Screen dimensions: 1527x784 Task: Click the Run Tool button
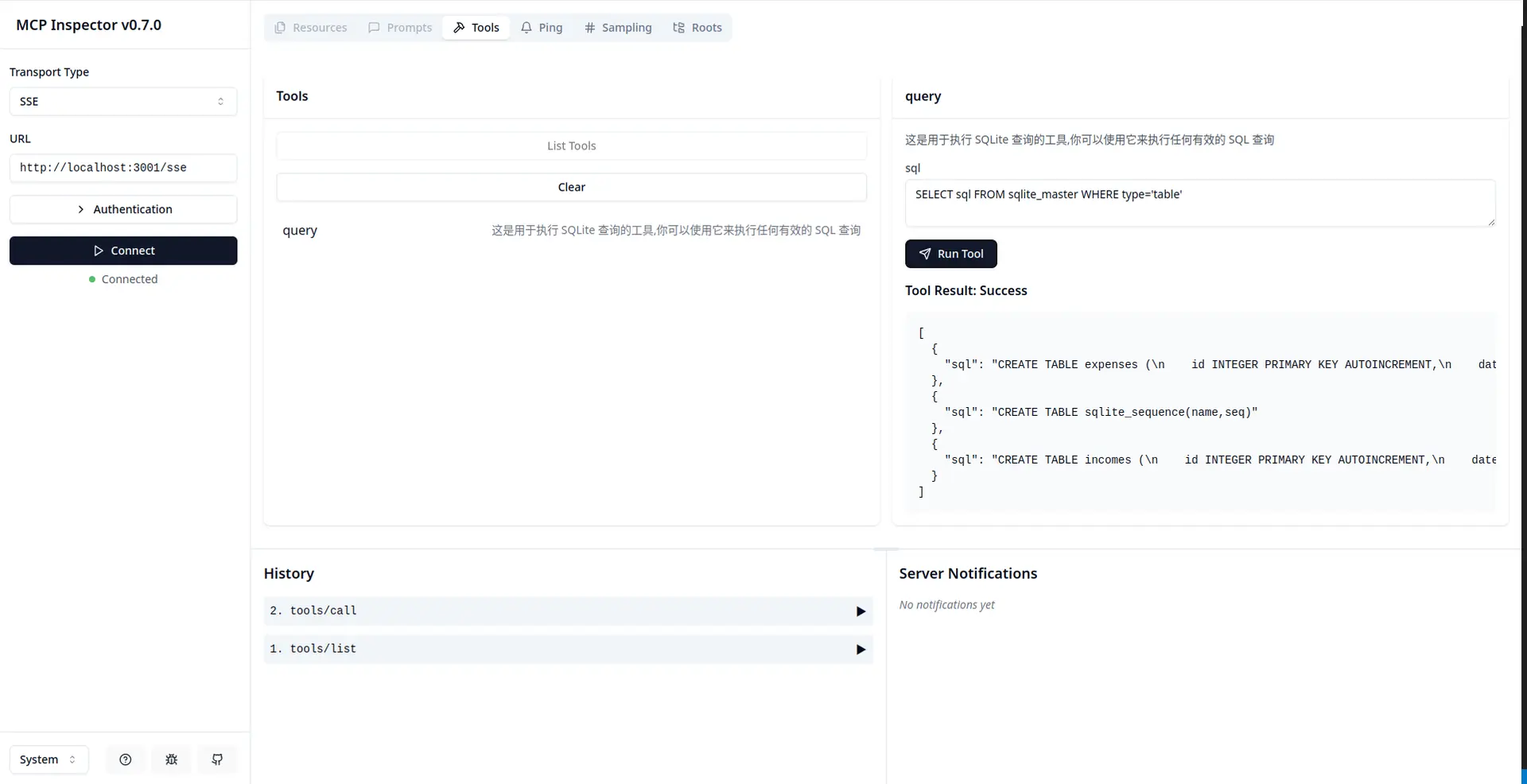click(951, 254)
